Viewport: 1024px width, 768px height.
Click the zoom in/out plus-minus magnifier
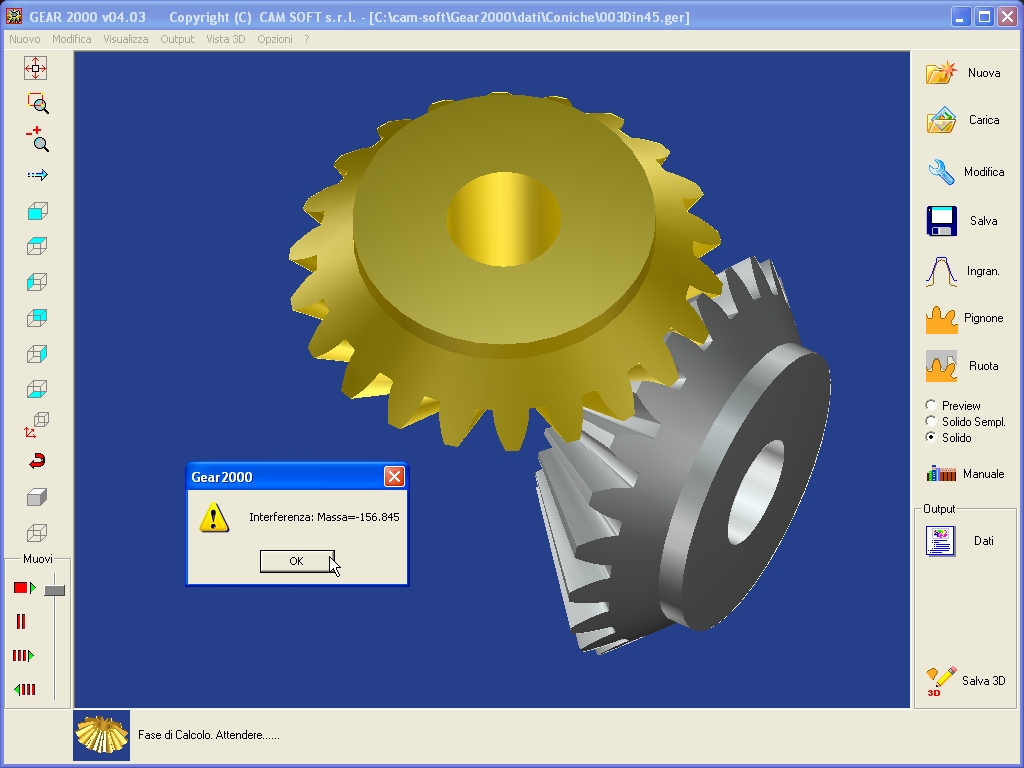click(x=37, y=139)
